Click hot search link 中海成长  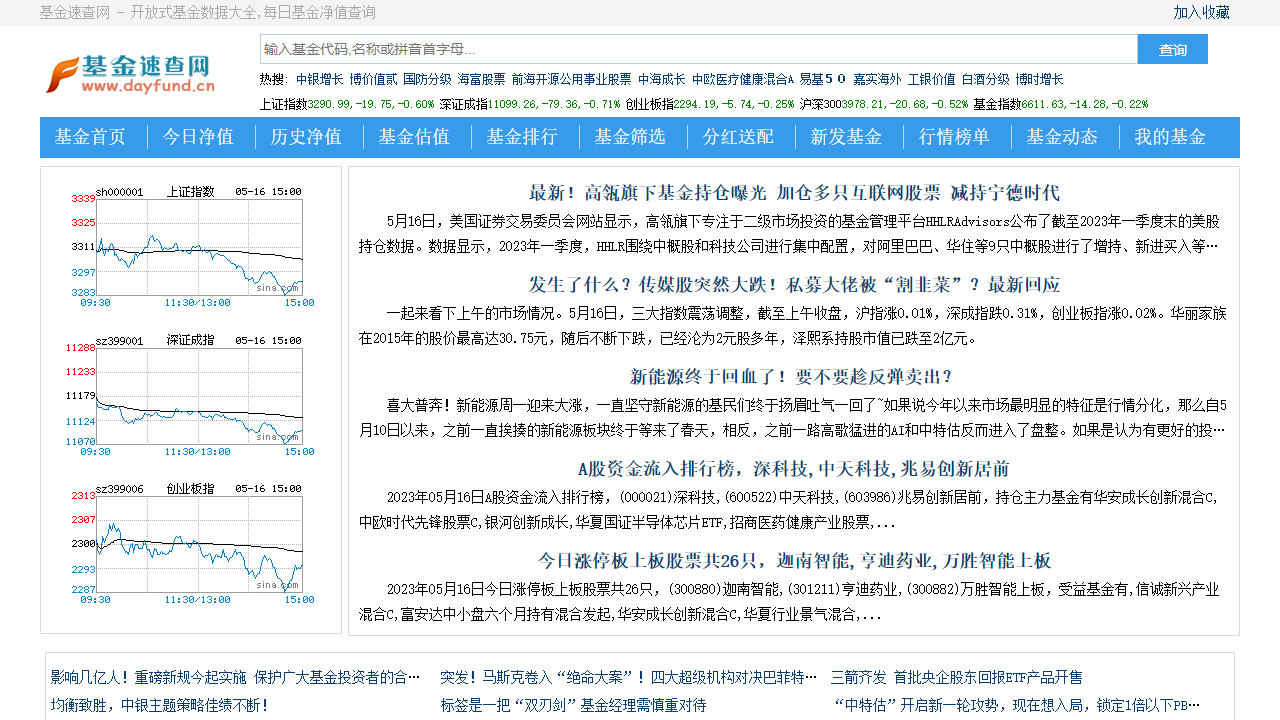tap(662, 79)
